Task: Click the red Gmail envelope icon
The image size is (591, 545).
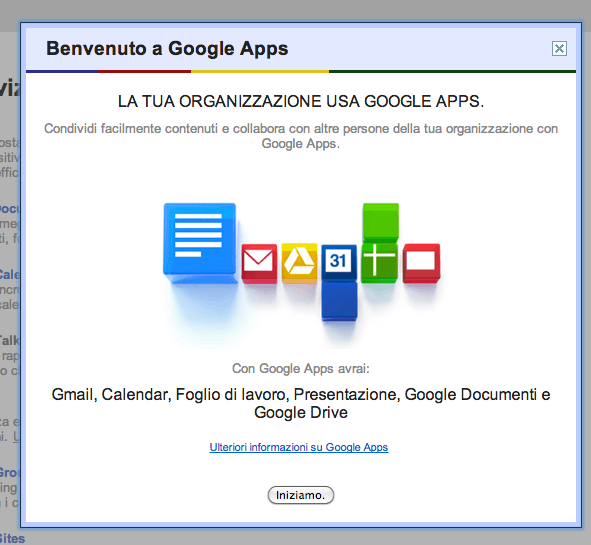Action: (x=259, y=263)
